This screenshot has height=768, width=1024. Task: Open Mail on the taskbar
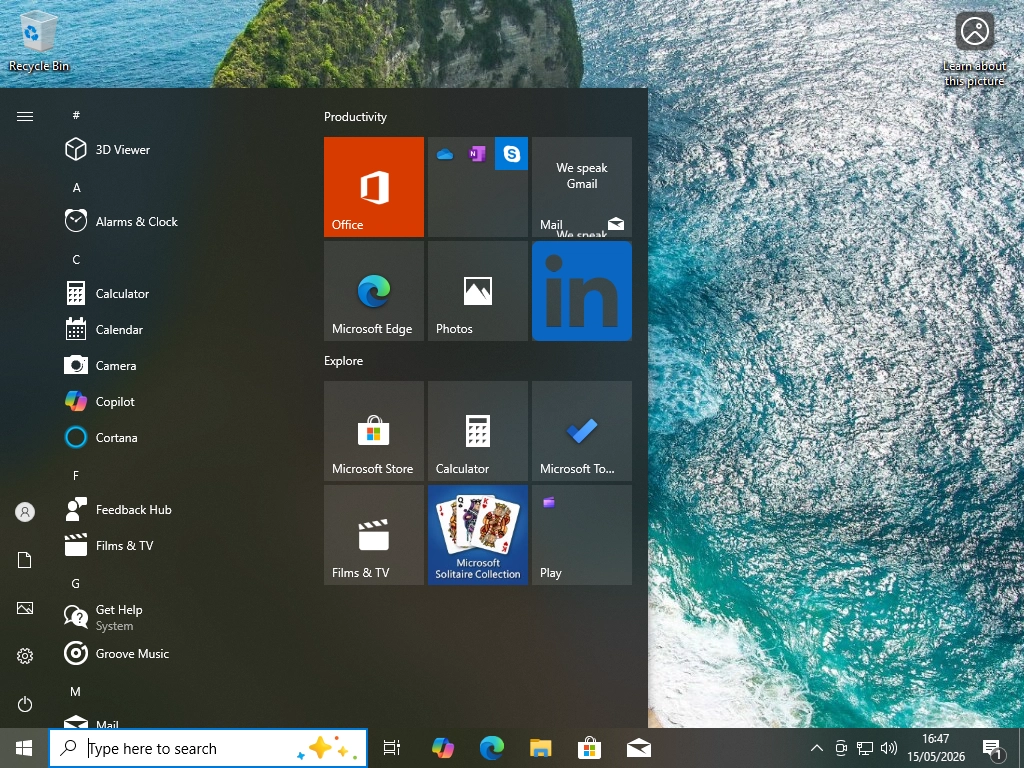pos(639,748)
